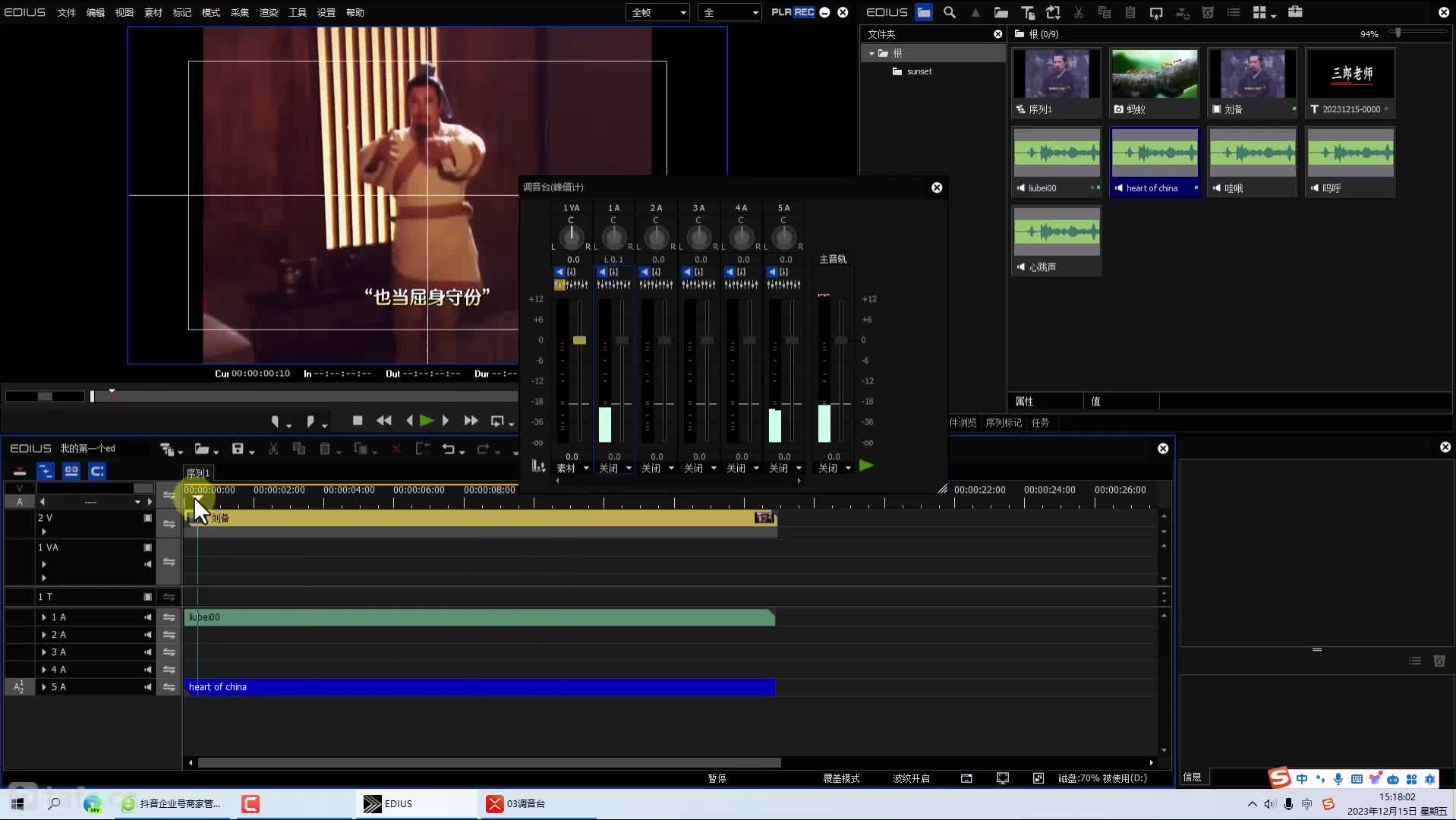
Task: Adjust the 1 VA volume fader
Action: [x=579, y=340]
